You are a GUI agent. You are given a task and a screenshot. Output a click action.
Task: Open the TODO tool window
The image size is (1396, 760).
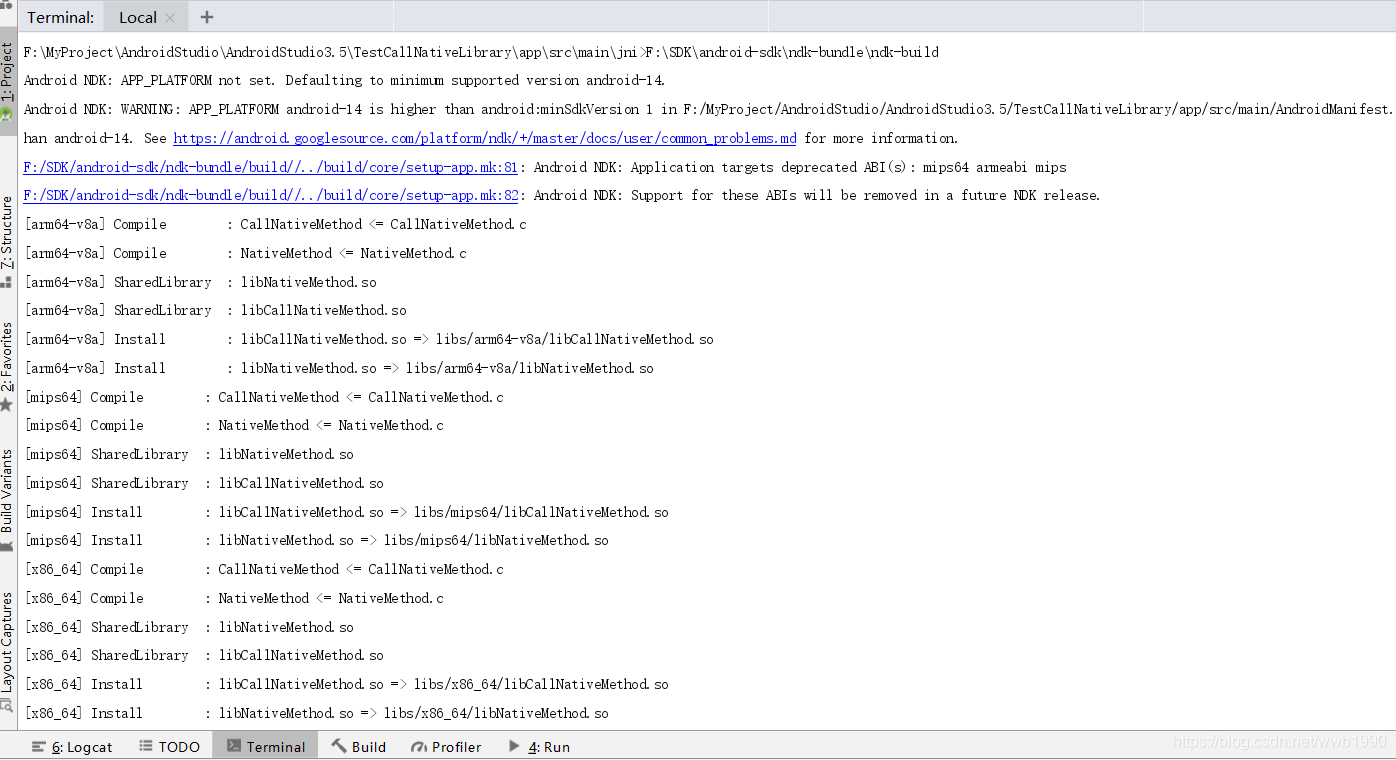click(x=169, y=747)
